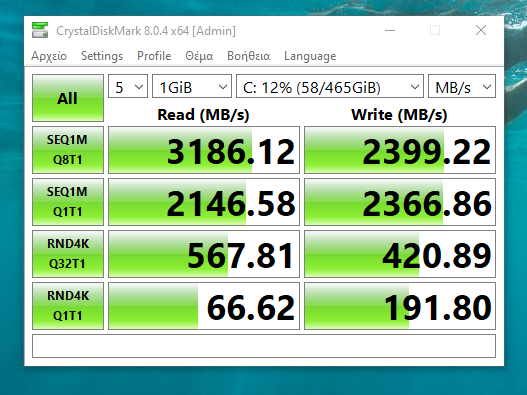The height and width of the screenshot is (395, 527).
Task: Click the CrystalDiskMark app icon in title bar
Action: (40, 30)
